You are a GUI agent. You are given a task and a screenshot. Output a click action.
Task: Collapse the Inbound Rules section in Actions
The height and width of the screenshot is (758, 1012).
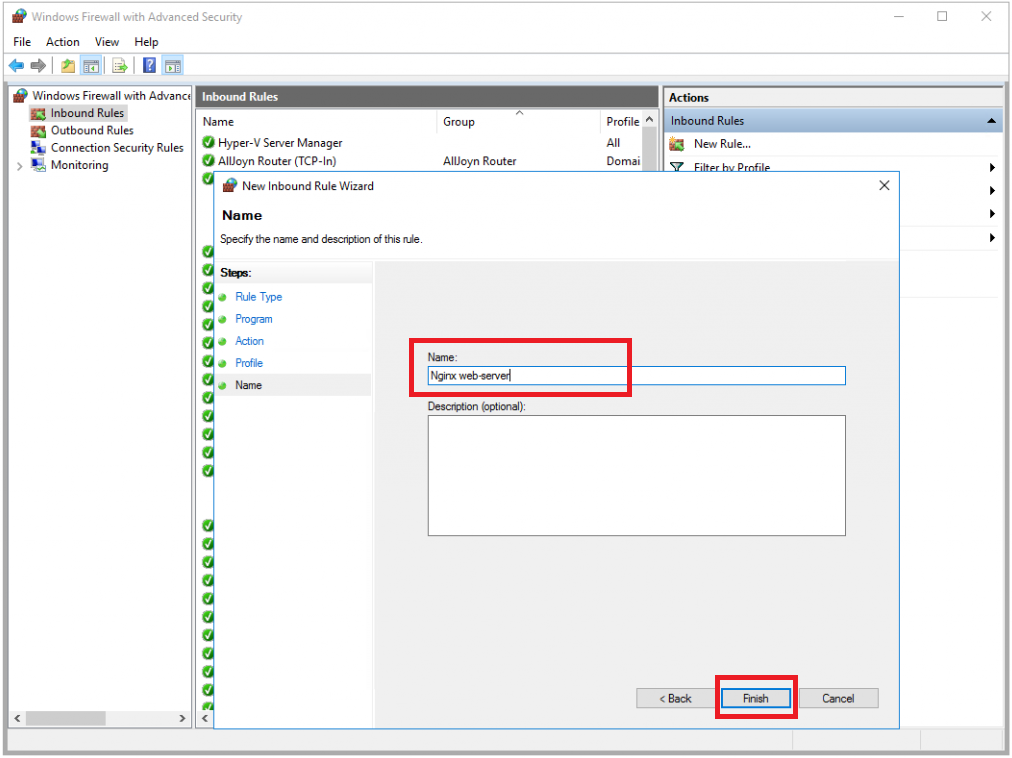pos(991,121)
